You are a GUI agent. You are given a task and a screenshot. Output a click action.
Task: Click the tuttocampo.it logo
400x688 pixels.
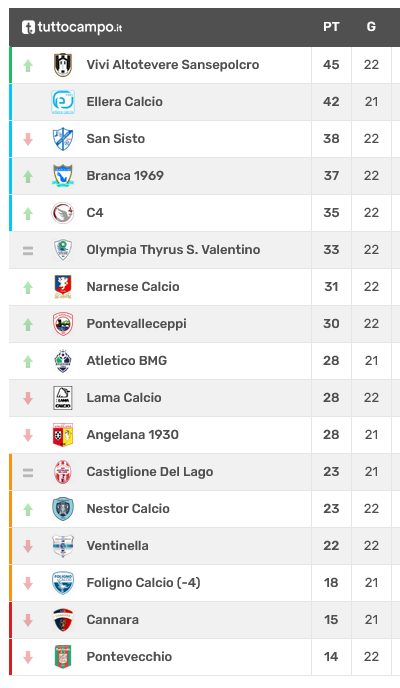click(x=72, y=27)
